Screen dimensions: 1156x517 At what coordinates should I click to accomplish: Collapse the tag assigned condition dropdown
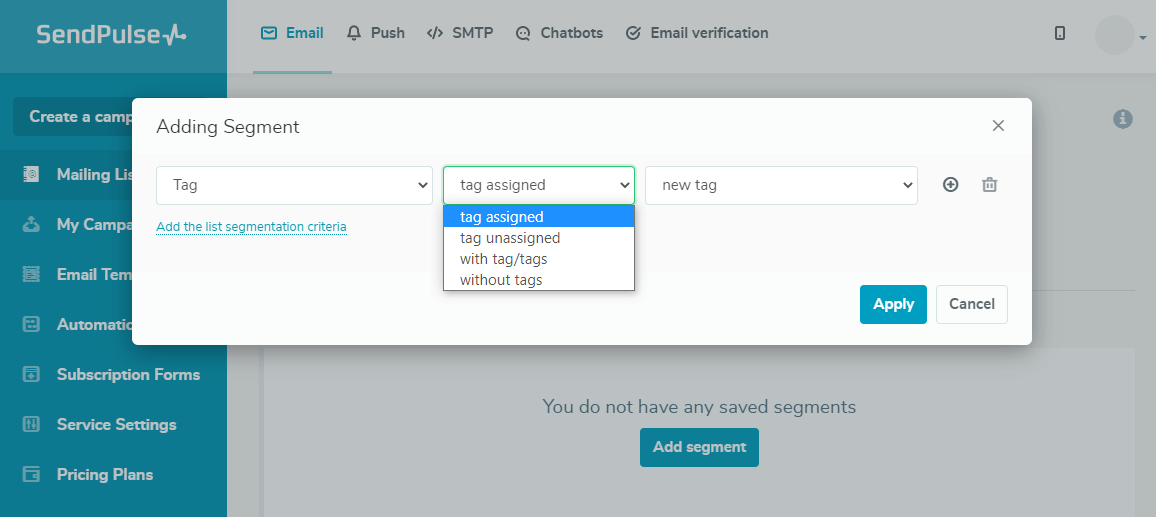point(538,185)
